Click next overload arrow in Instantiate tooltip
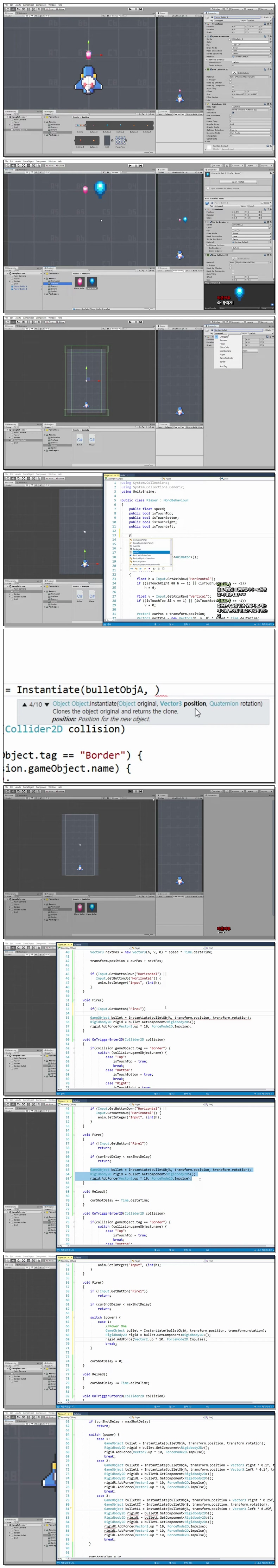 point(47,704)
